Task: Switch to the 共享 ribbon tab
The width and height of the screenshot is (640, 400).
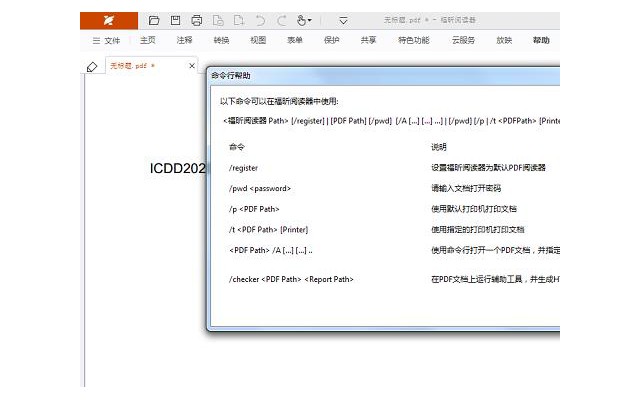Action: click(x=368, y=40)
